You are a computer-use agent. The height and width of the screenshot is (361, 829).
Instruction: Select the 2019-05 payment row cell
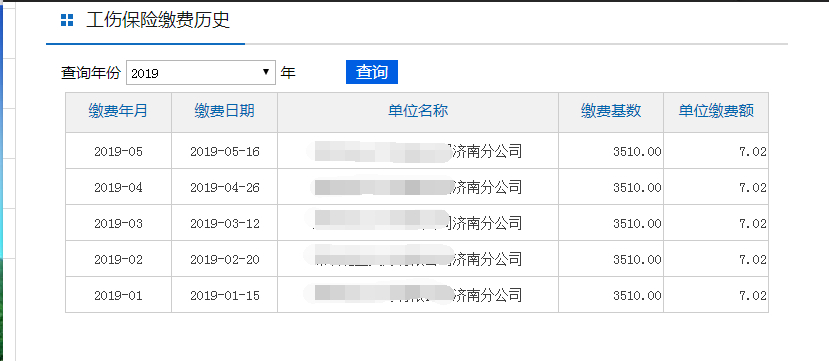118,151
